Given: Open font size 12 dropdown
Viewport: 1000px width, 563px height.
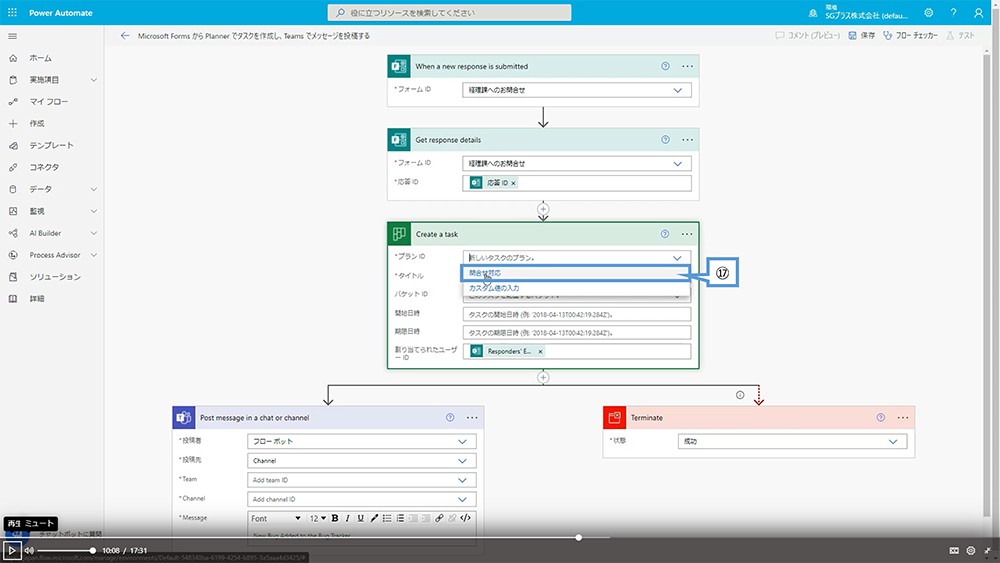Looking at the screenshot, I should (x=318, y=518).
